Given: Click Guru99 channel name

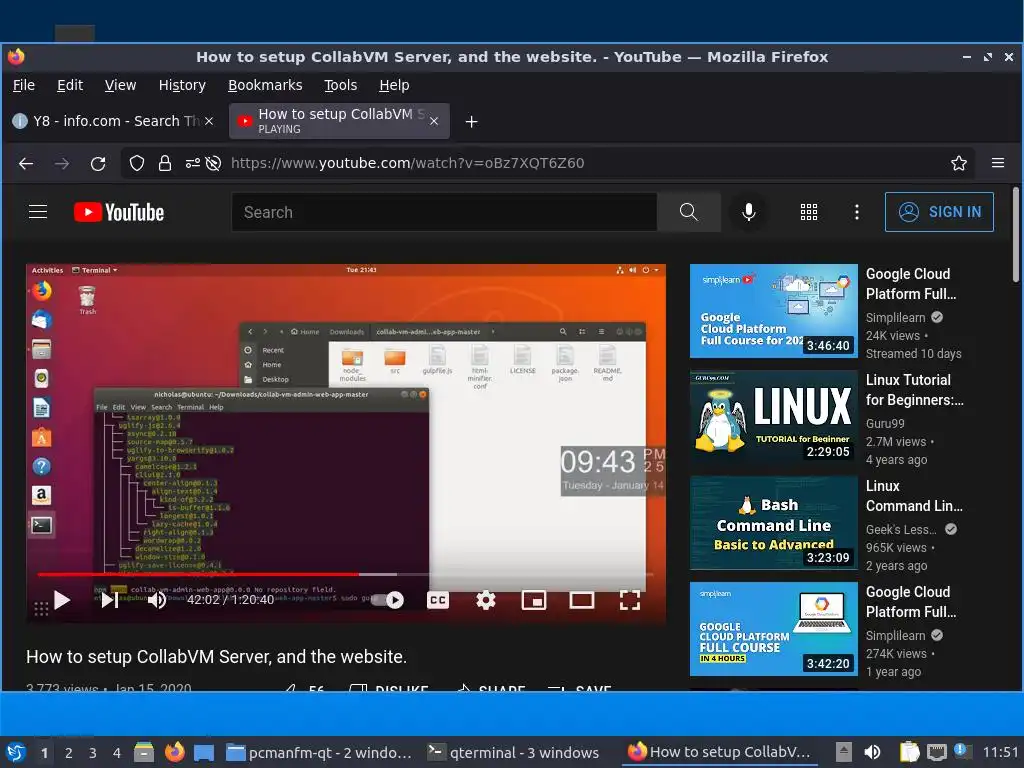Looking at the screenshot, I should coord(885,424).
